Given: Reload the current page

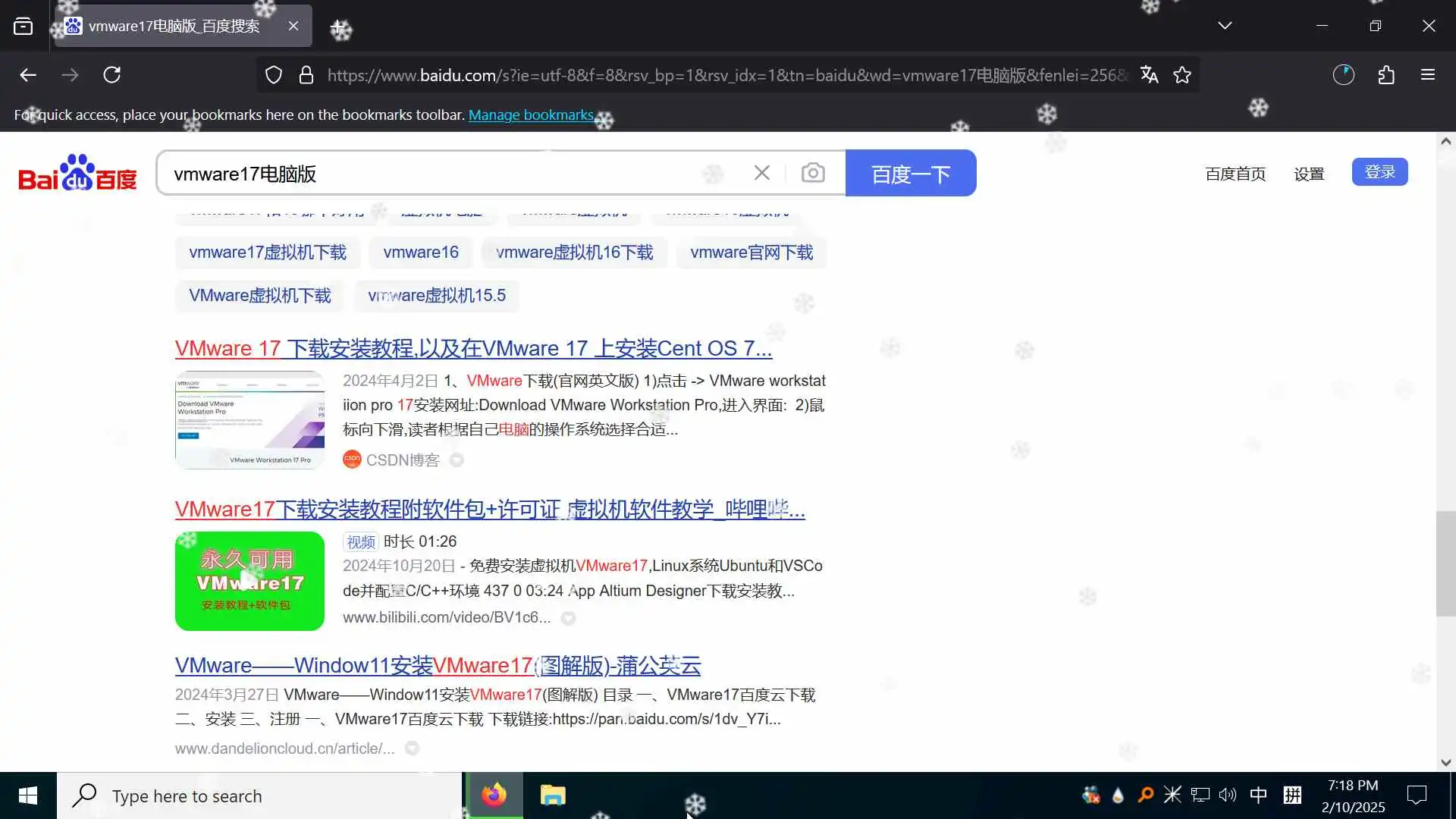Looking at the screenshot, I should click(112, 75).
